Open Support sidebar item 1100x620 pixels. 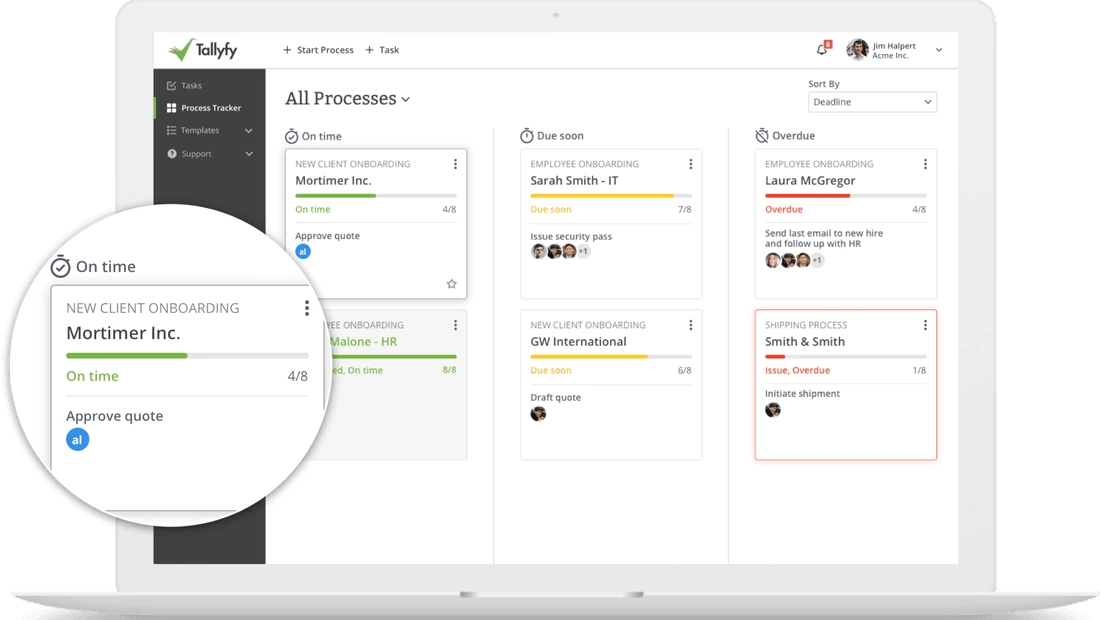click(x=196, y=154)
